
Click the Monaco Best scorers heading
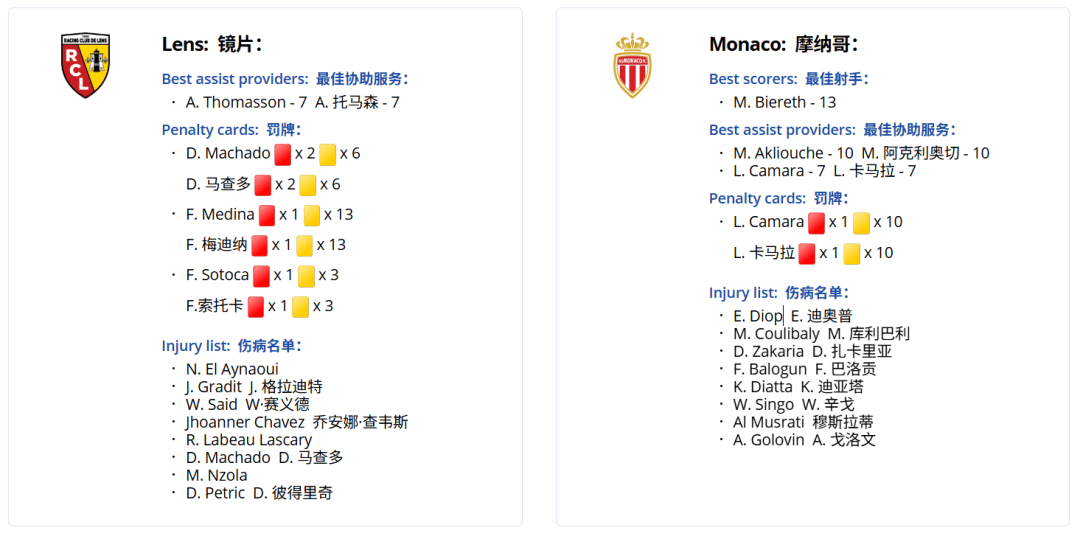tap(789, 79)
